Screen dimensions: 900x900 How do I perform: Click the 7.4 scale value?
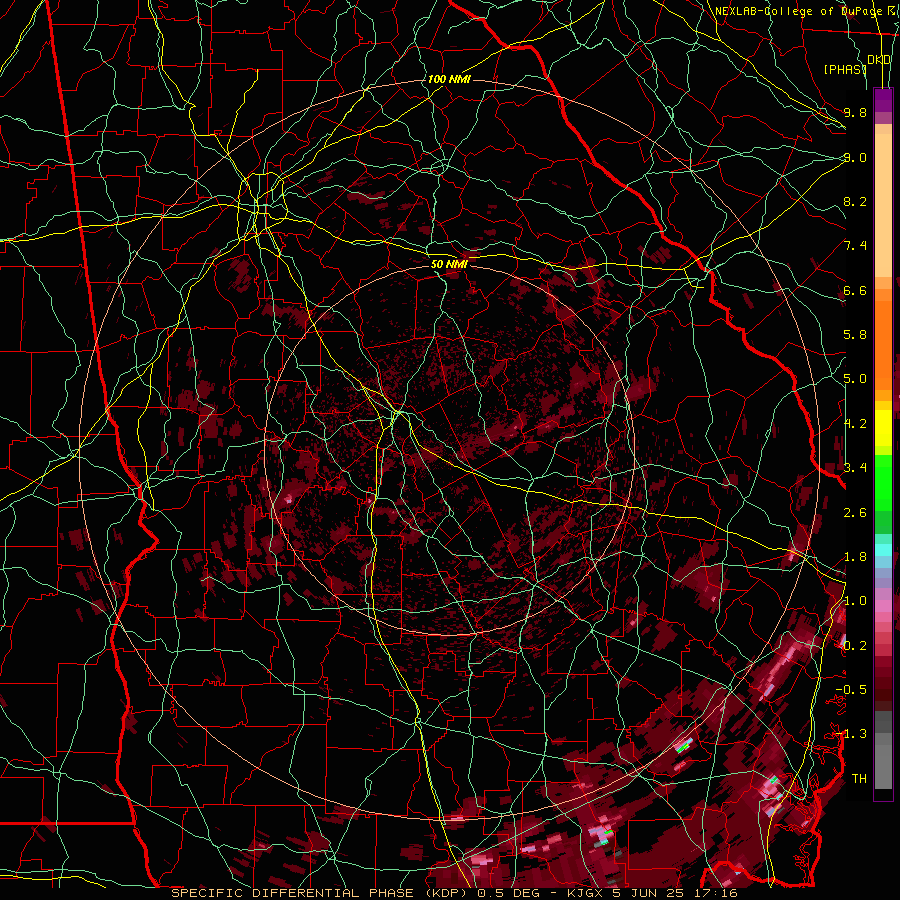pyautogui.click(x=855, y=246)
